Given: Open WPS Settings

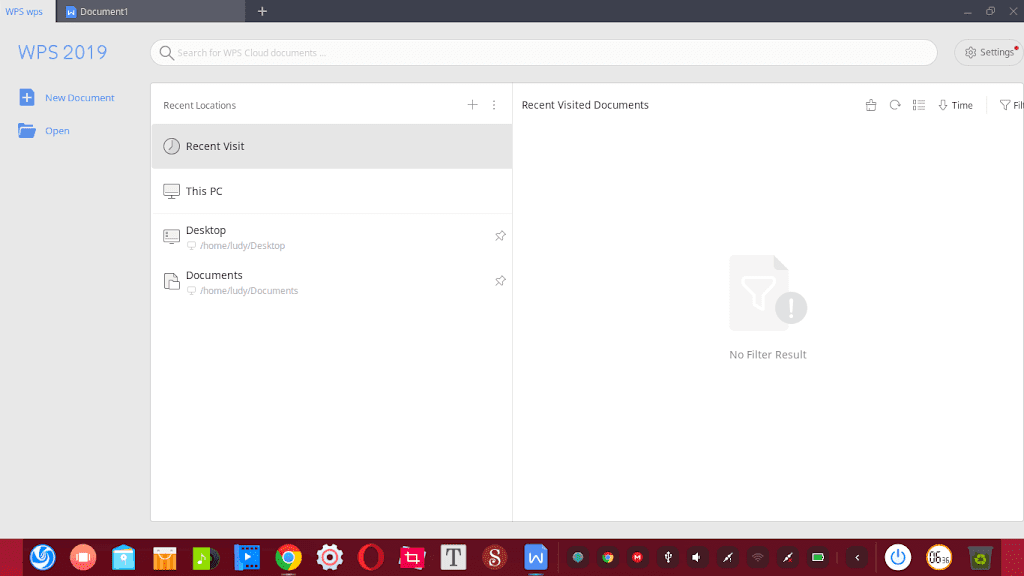Looking at the screenshot, I should (989, 52).
